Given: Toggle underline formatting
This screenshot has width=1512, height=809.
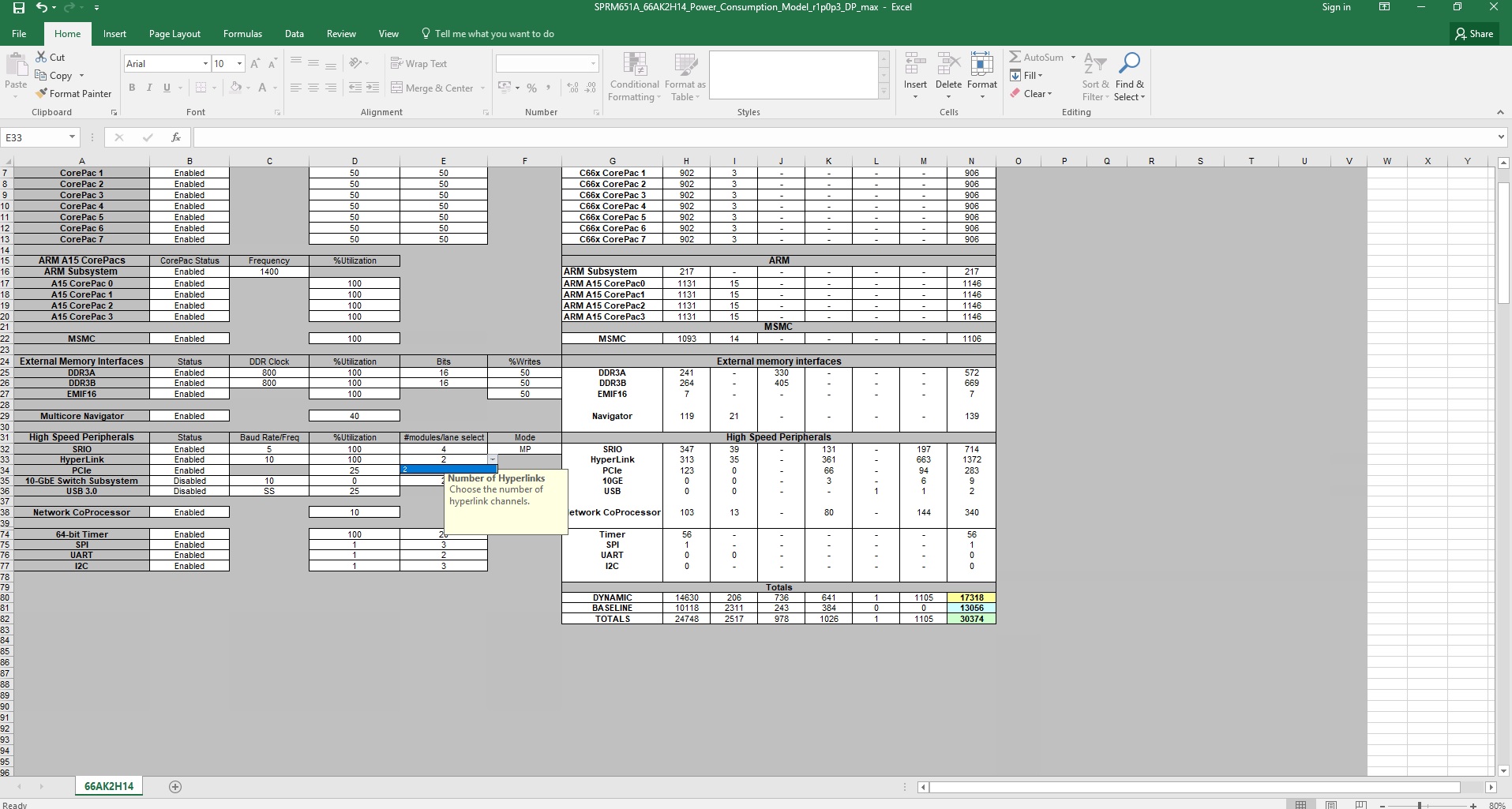Looking at the screenshot, I should pyautogui.click(x=167, y=88).
